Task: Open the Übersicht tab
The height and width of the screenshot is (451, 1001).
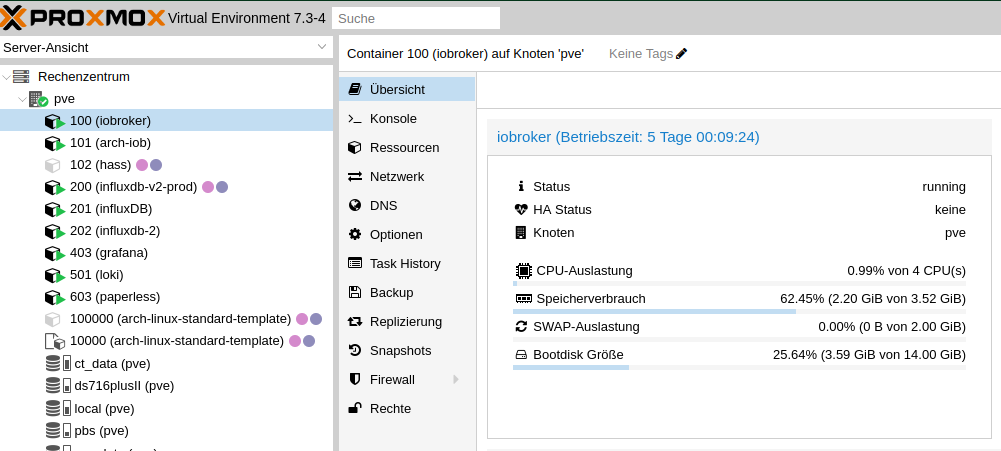Action: pos(407,89)
